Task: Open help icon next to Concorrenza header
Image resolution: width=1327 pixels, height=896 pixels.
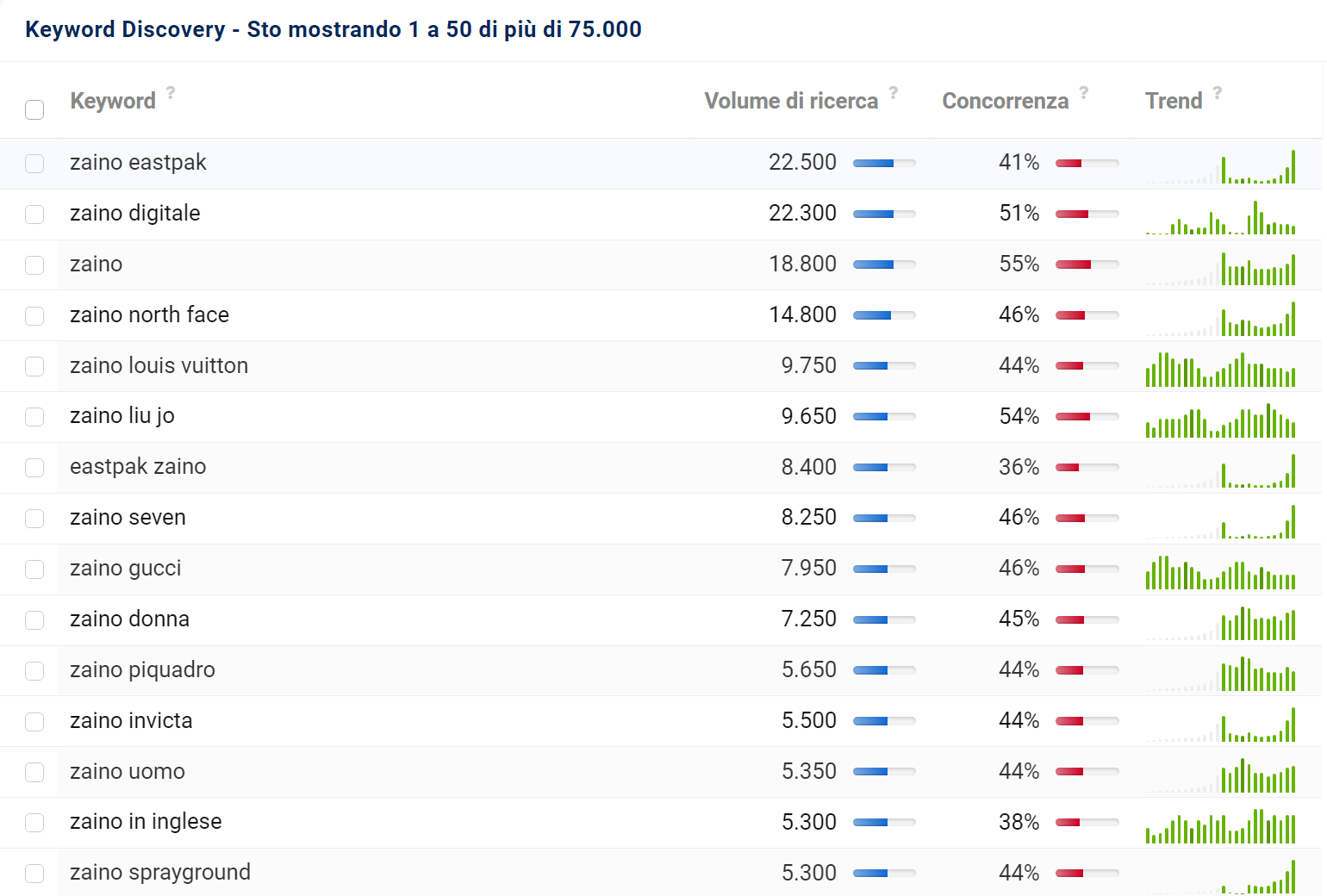Action: 1084,92
